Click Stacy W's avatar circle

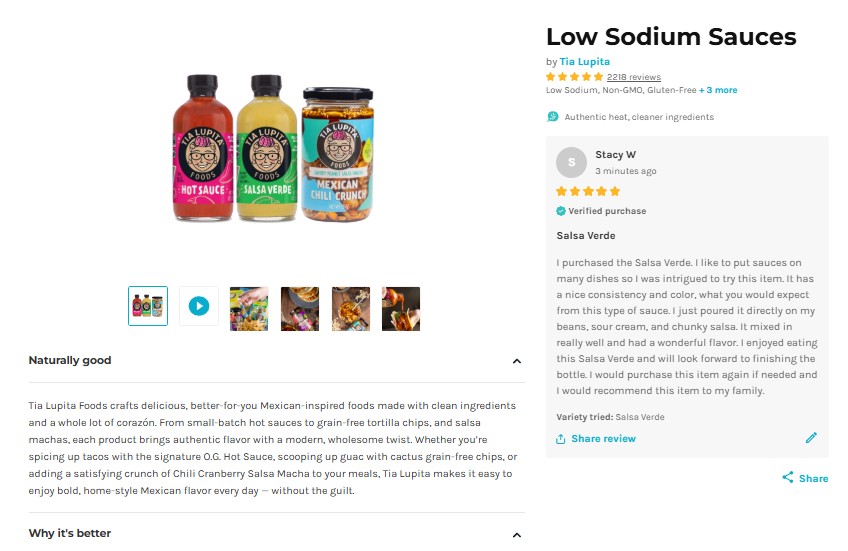tap(571, 162)
